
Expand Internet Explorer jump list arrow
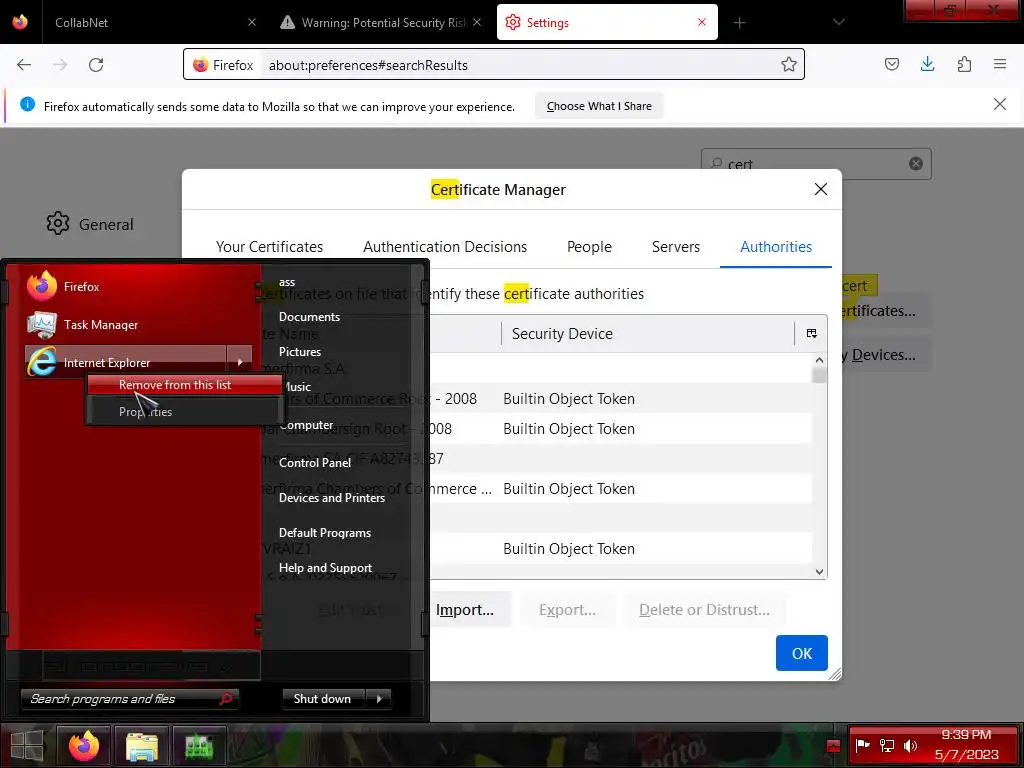coord(240,362)
